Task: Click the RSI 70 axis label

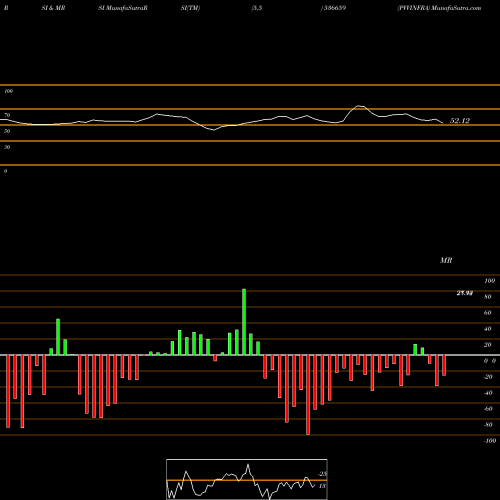Action: tap(7, 115)
